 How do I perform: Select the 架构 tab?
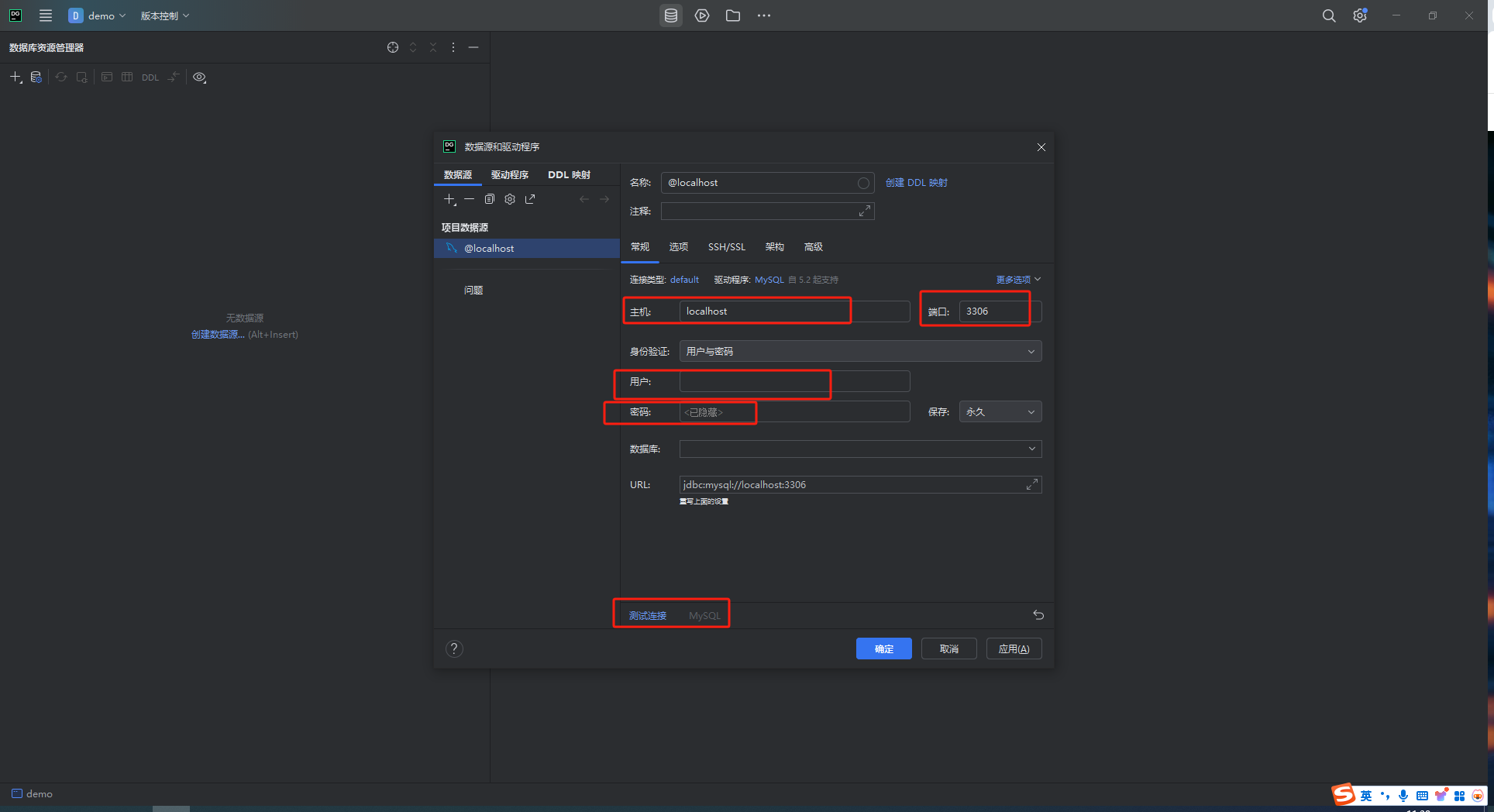click(x=775, y=247)
